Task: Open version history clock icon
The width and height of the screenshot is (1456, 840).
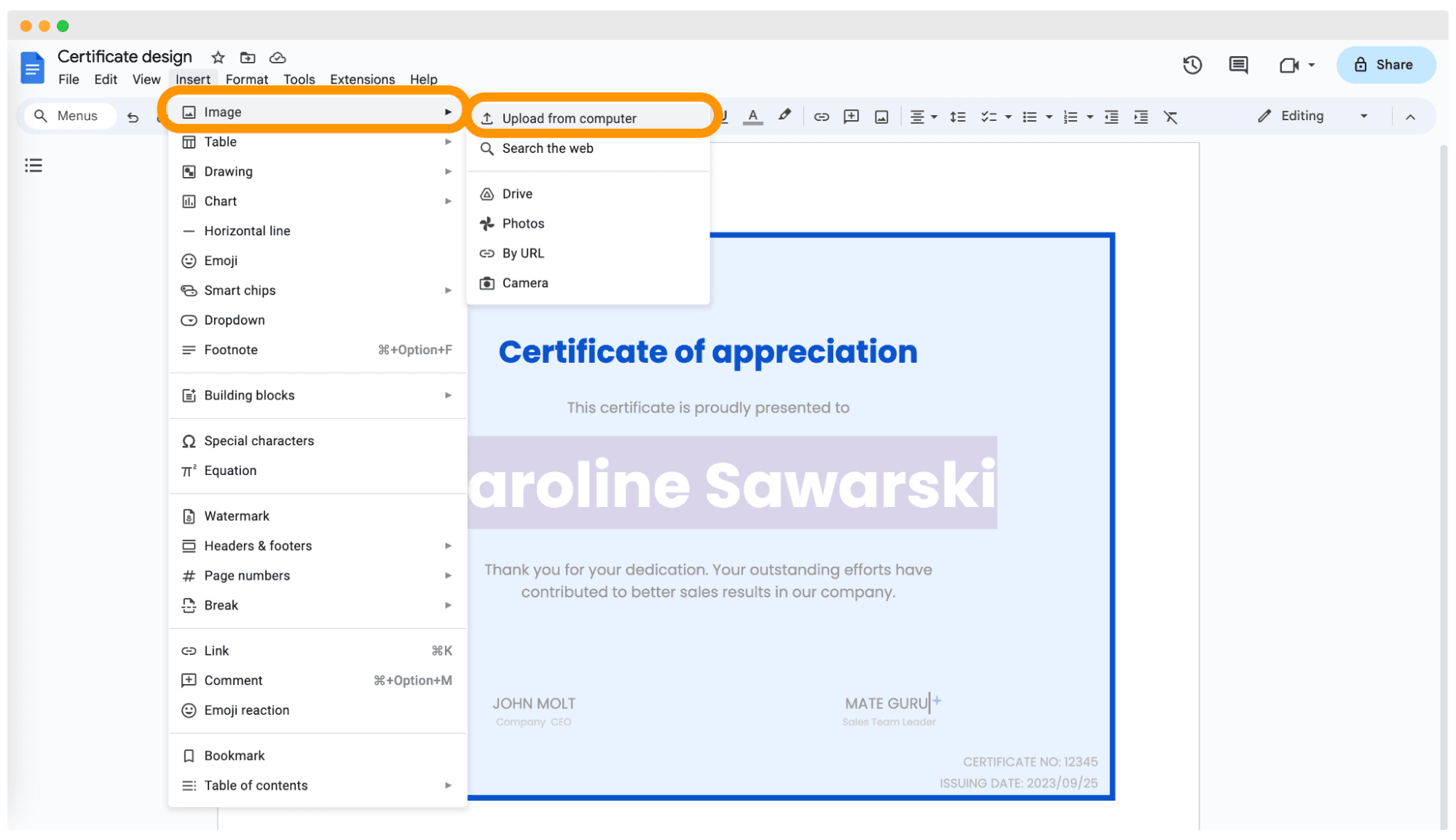Action: (1192, 65)
